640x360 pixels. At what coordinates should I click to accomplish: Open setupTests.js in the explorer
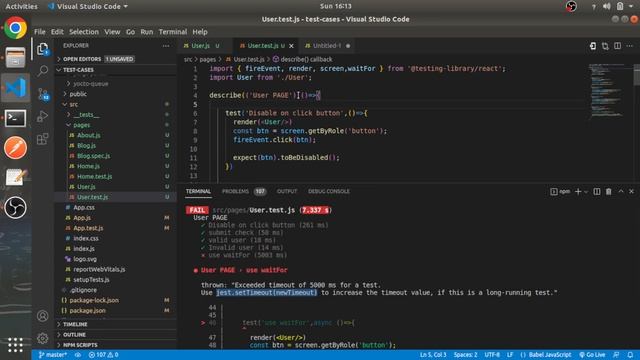116,280
